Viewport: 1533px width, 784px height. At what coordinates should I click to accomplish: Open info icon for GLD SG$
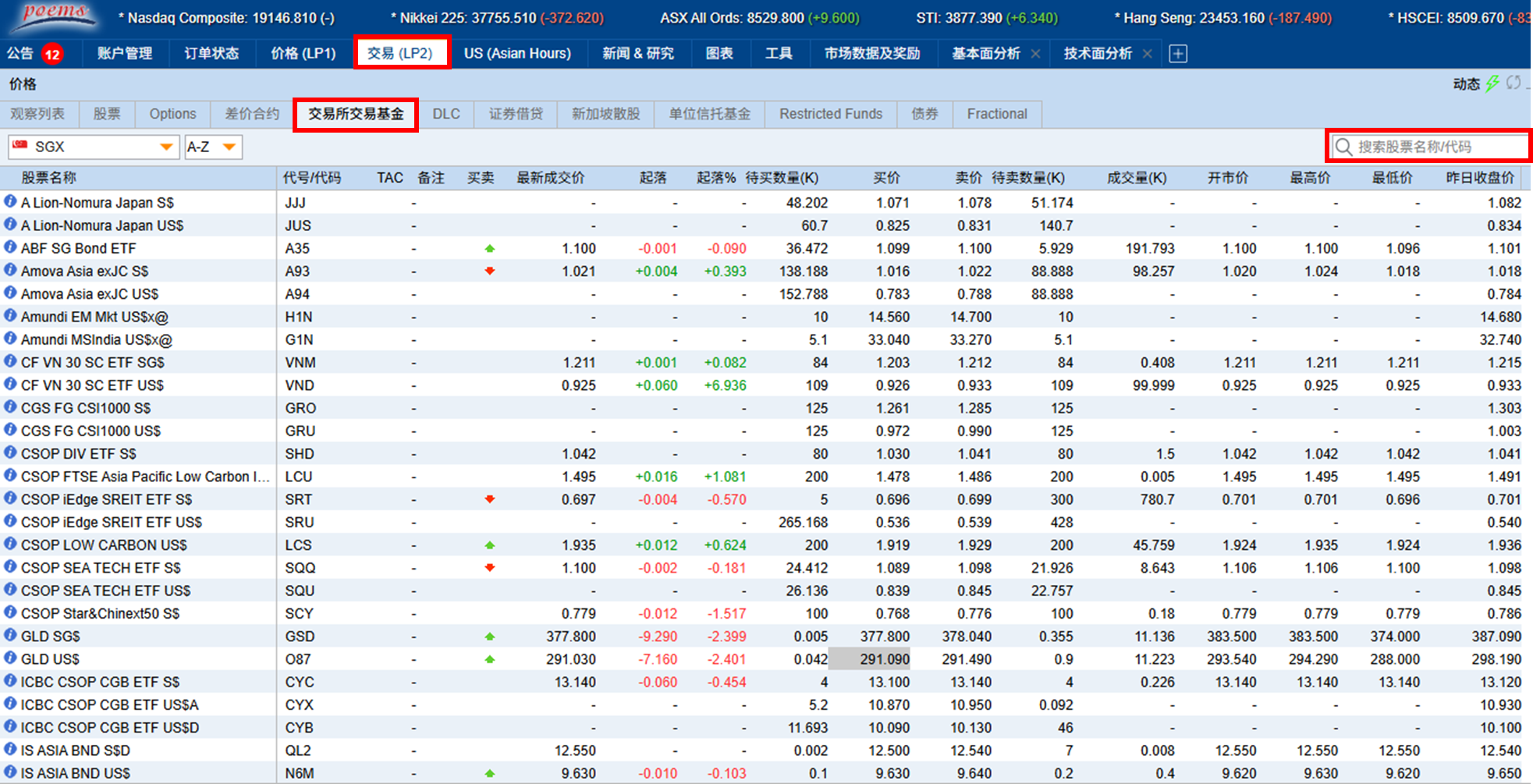click(10, 635)
